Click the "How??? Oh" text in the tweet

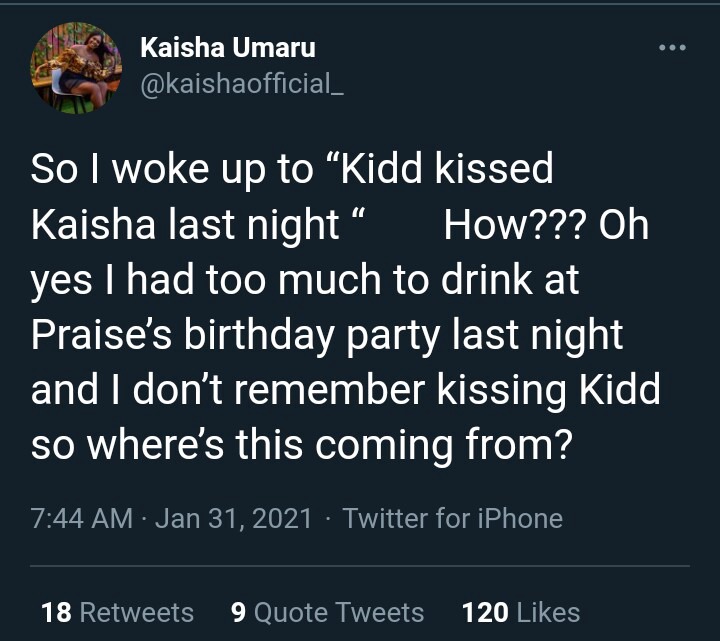[546, 225]
